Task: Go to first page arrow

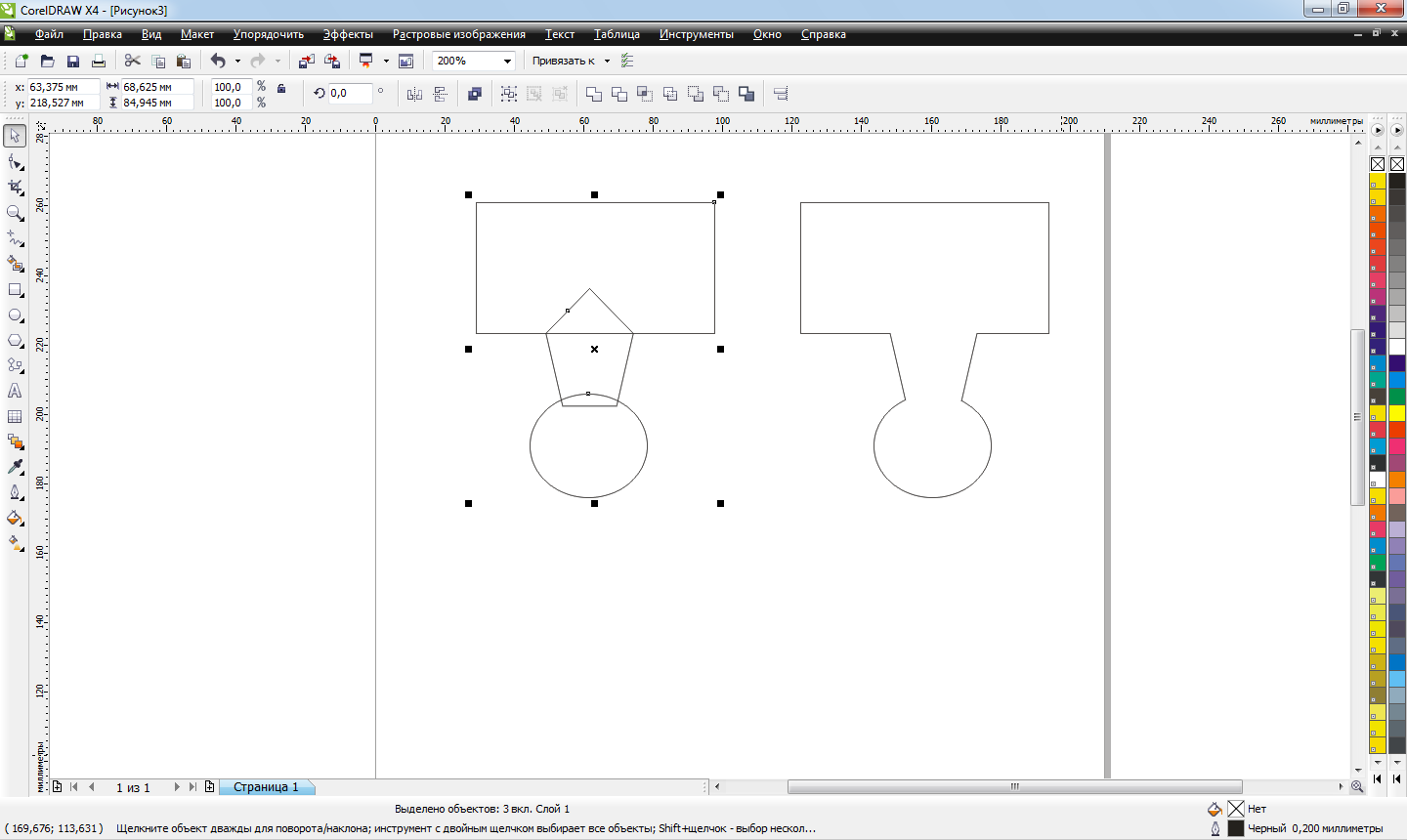Action: tap(74, 786)
